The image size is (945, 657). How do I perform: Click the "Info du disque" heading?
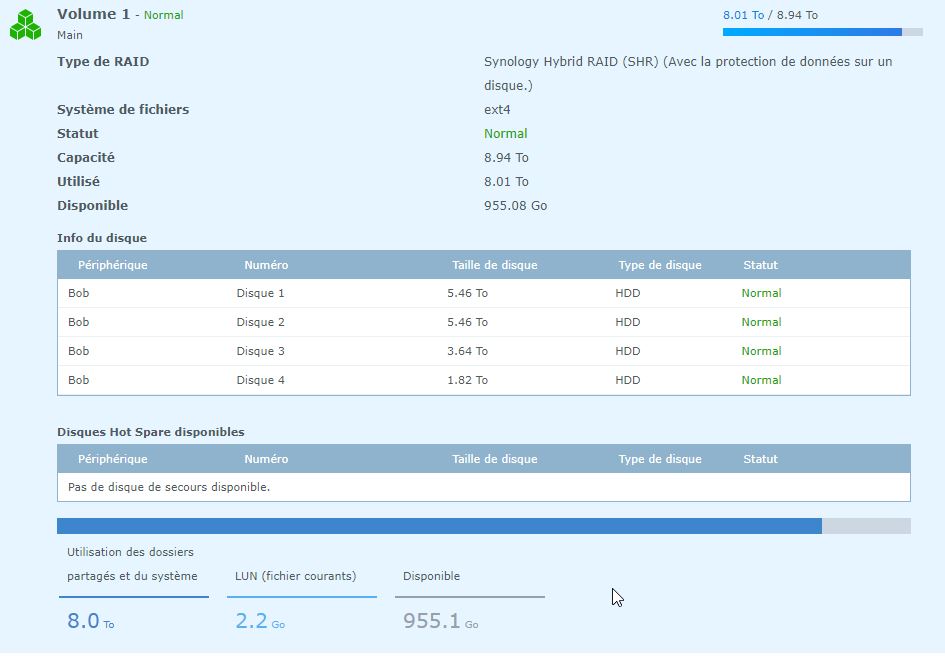[102, 238]
